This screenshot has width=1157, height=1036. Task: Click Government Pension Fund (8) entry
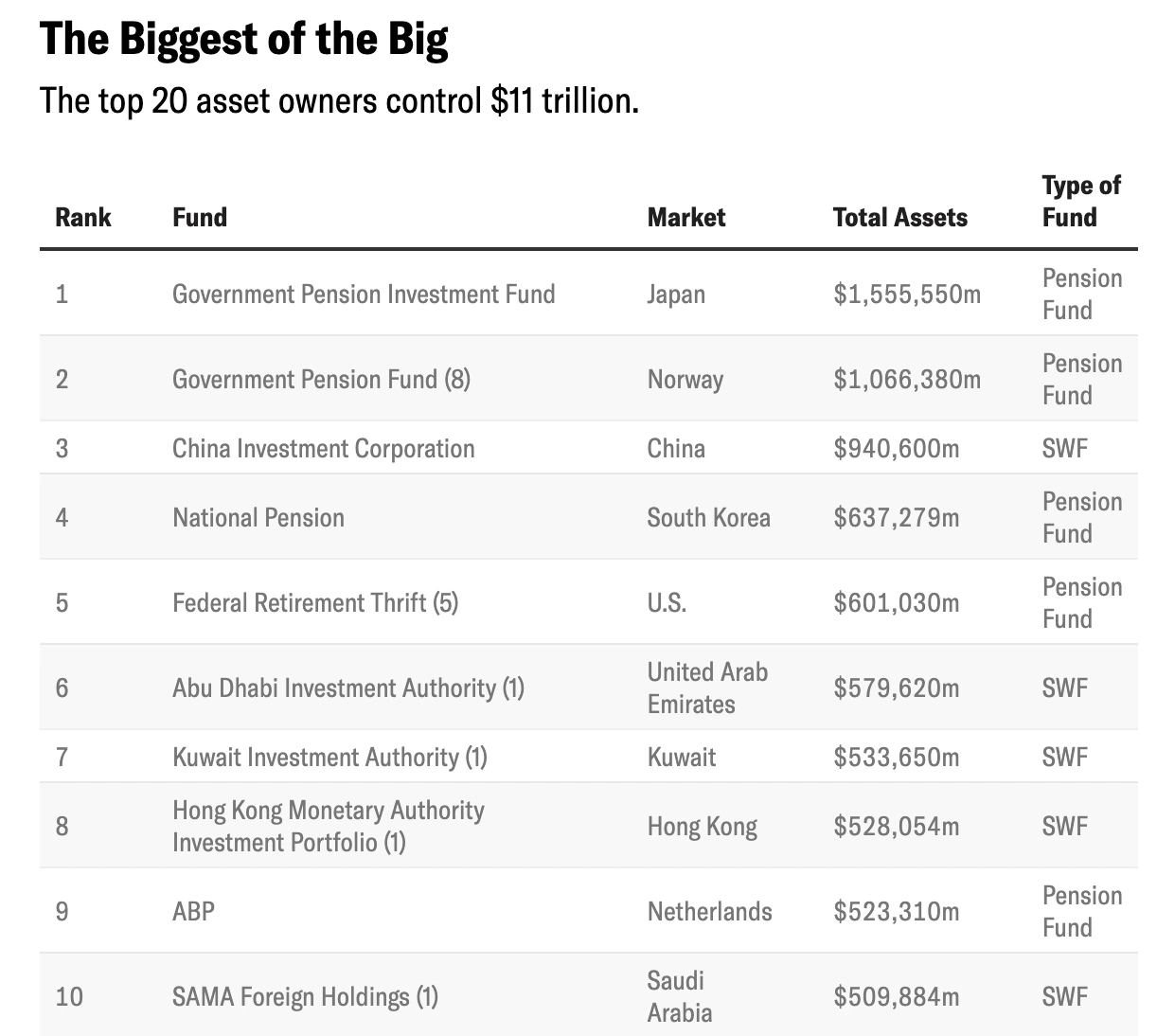(321, 379)
